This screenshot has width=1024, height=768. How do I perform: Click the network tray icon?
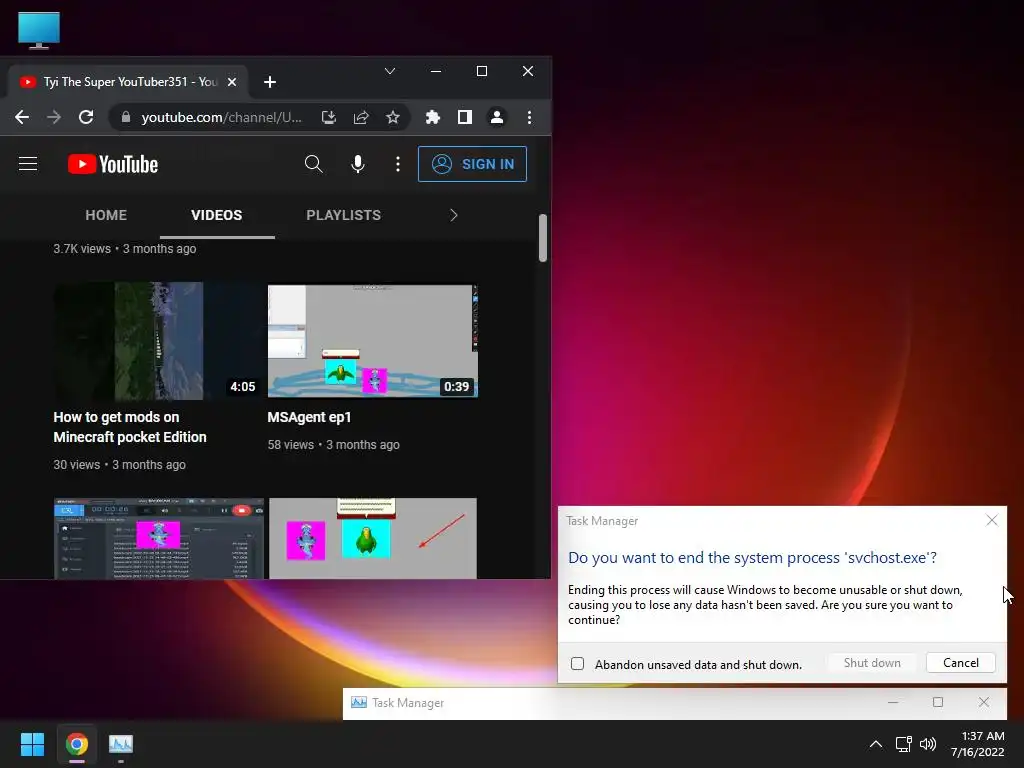pyautogui.click(x=903, y=744)
